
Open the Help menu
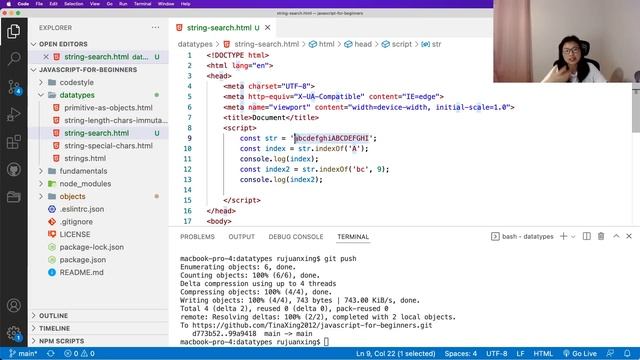coord(185,4)
